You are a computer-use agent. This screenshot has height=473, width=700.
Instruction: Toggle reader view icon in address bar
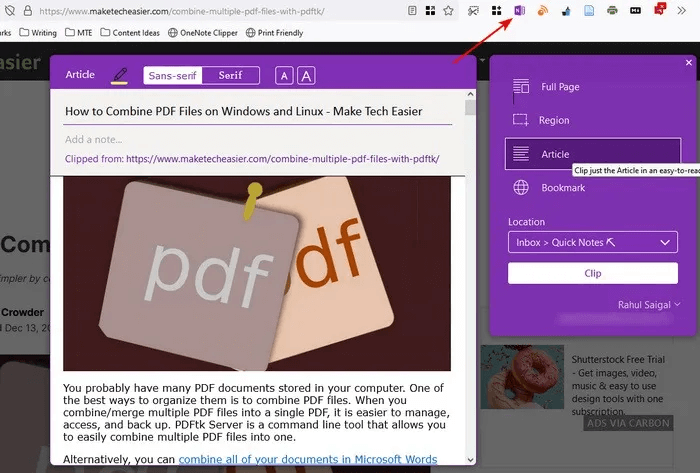point(412,10)
